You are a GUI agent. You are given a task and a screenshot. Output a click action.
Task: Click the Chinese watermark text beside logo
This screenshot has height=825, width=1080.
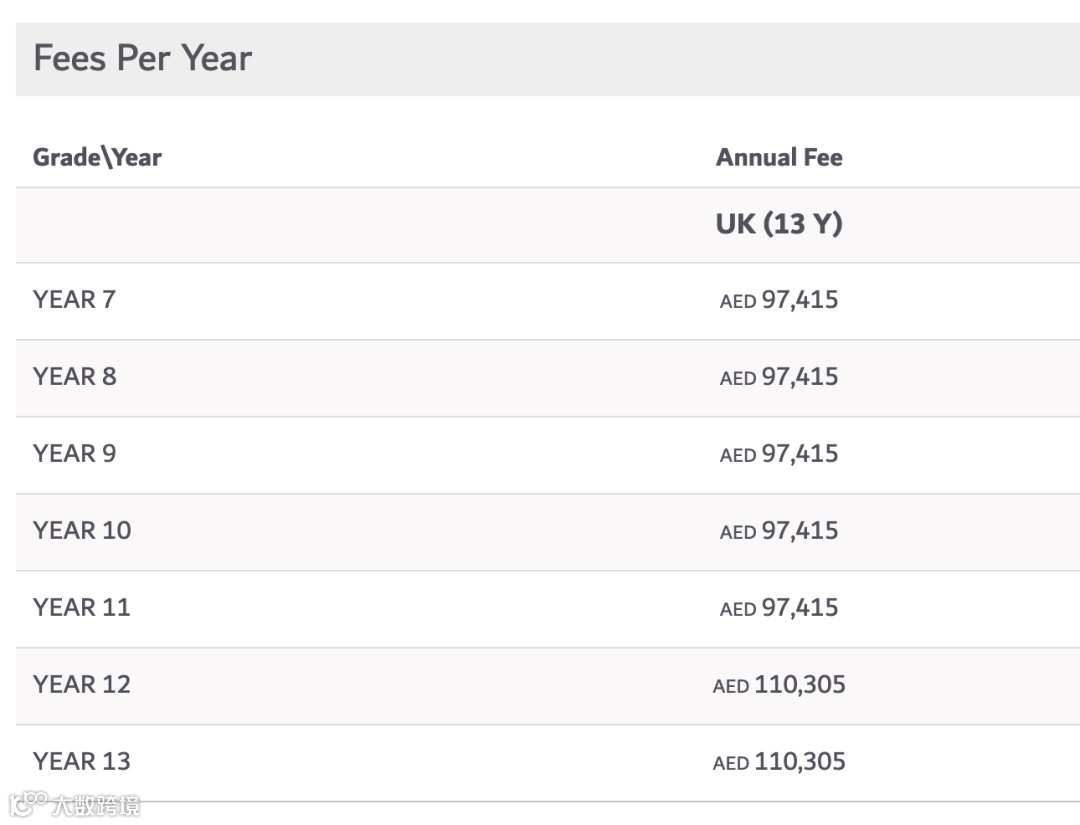[96, 805]
